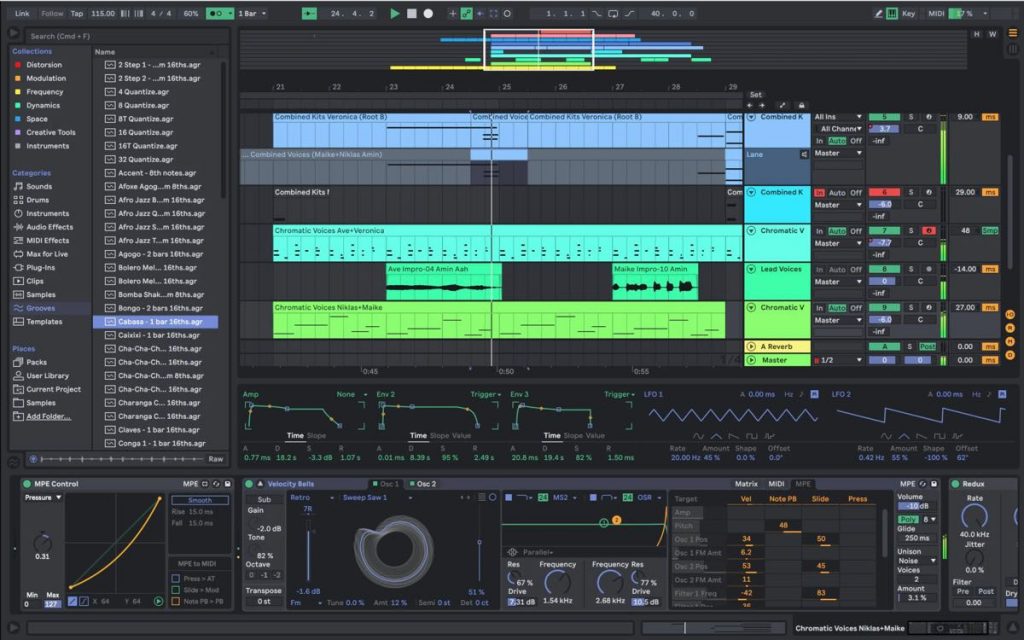Click the envelope lock icon above track headers
The image size is (1024, 640).
[802, 105]
